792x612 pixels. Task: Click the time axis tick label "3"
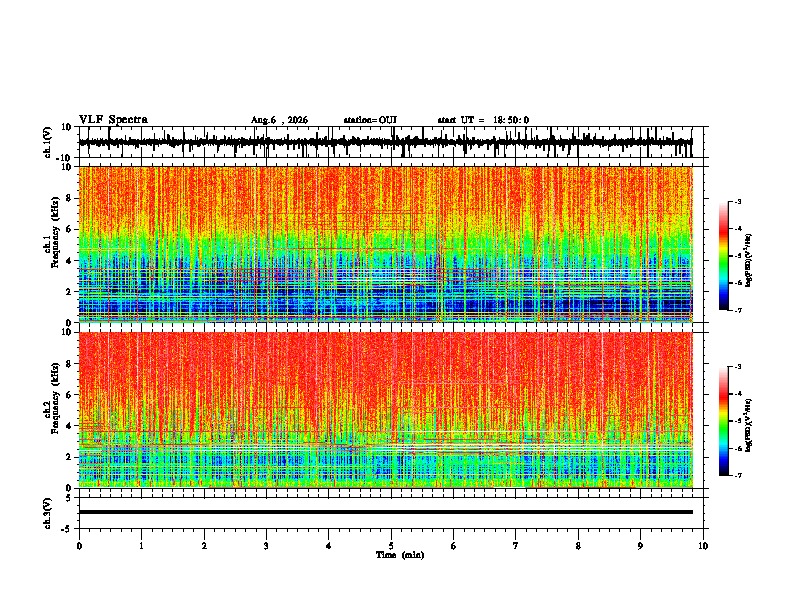266,546
